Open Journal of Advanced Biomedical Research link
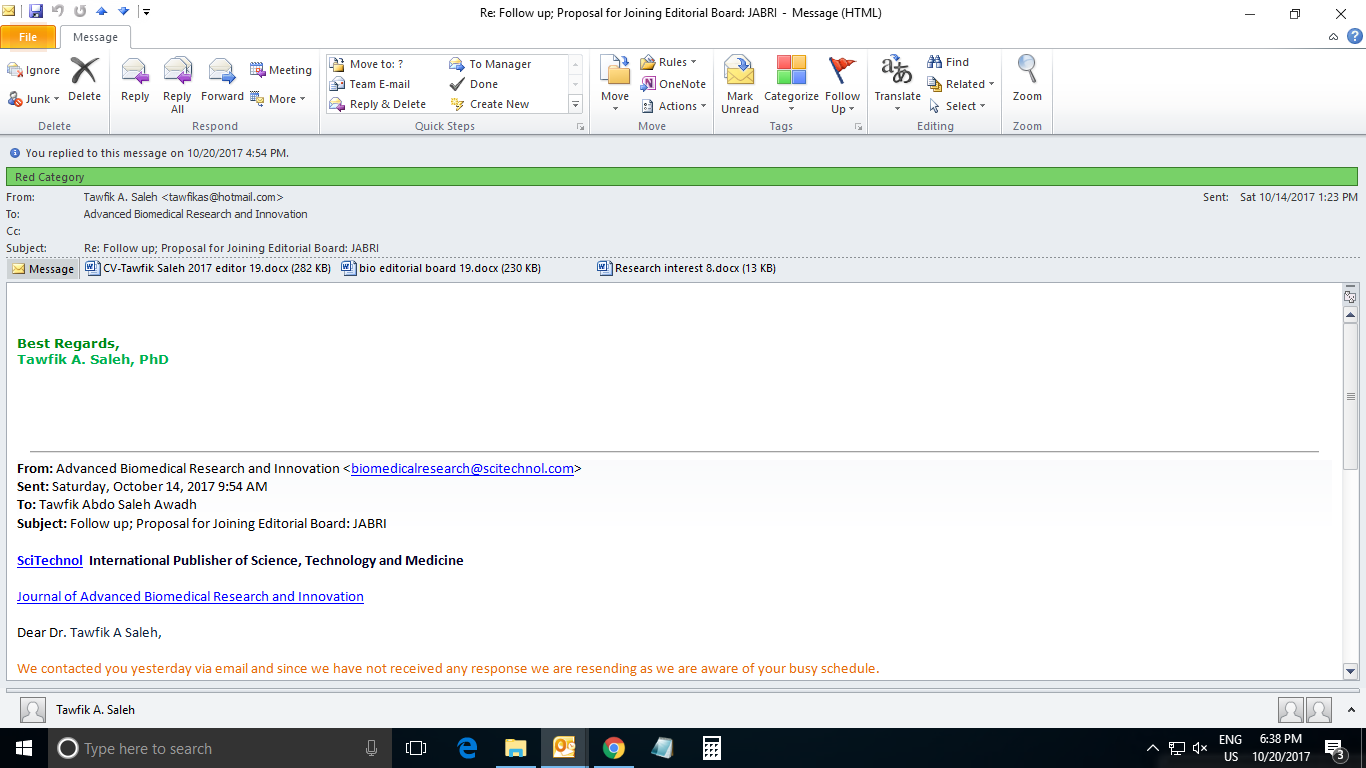The width and height of the screenshot is (1366, 768). pyautogui.click(x=190, y=596)
